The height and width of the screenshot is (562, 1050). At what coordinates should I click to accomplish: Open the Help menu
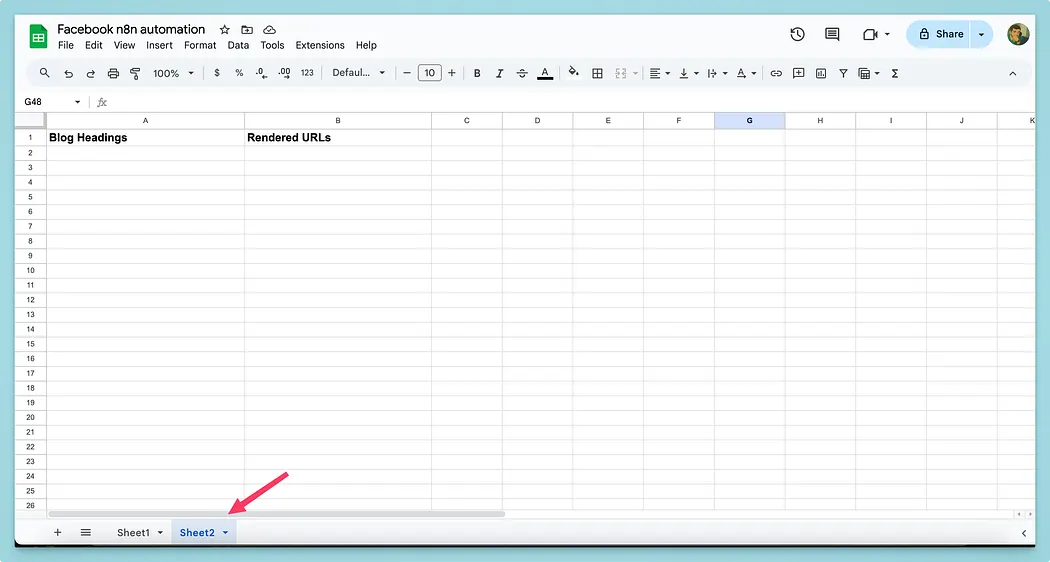click(366, 46)
